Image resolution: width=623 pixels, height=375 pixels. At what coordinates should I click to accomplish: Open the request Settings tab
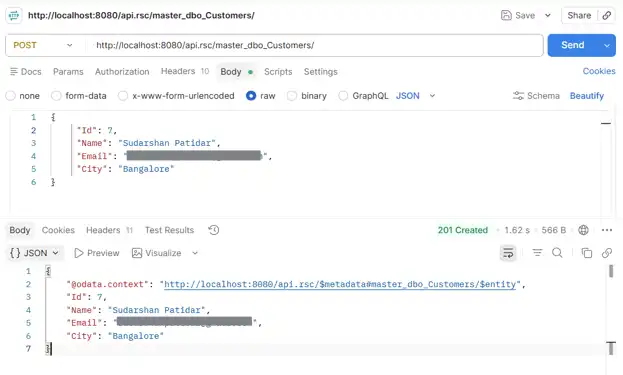coord(321,72)
